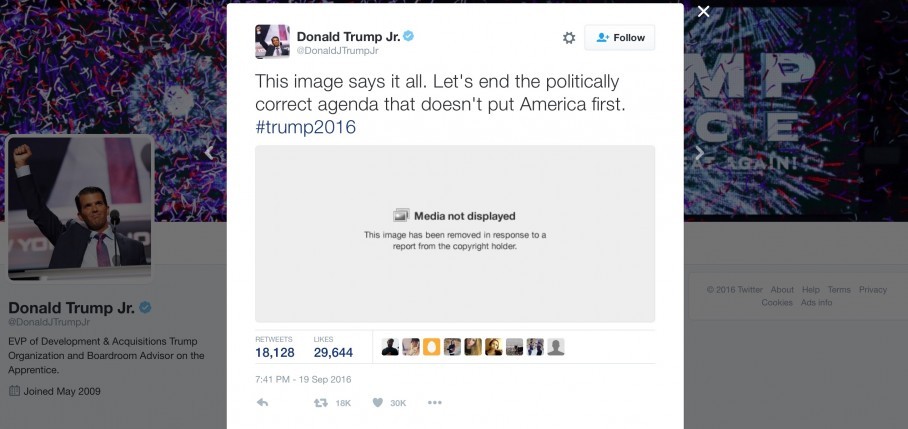The height and width of the screenshot is (429, 908).
Task: Click the tweet author's avatar thumbnail
Action: tap(272, 41)
